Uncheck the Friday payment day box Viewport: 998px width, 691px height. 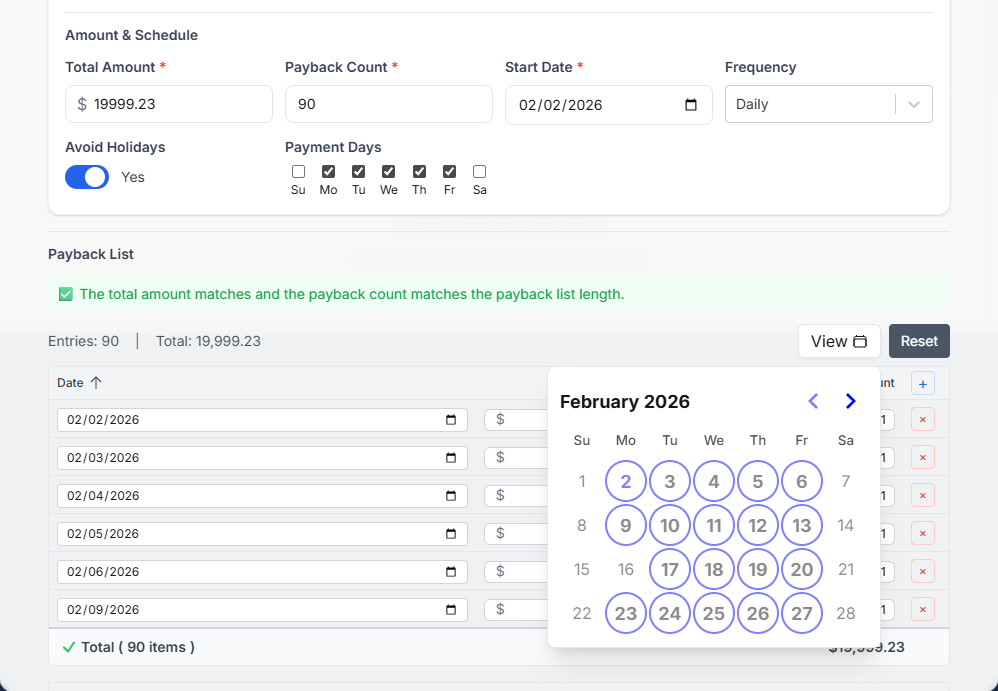tap(450, 172)
